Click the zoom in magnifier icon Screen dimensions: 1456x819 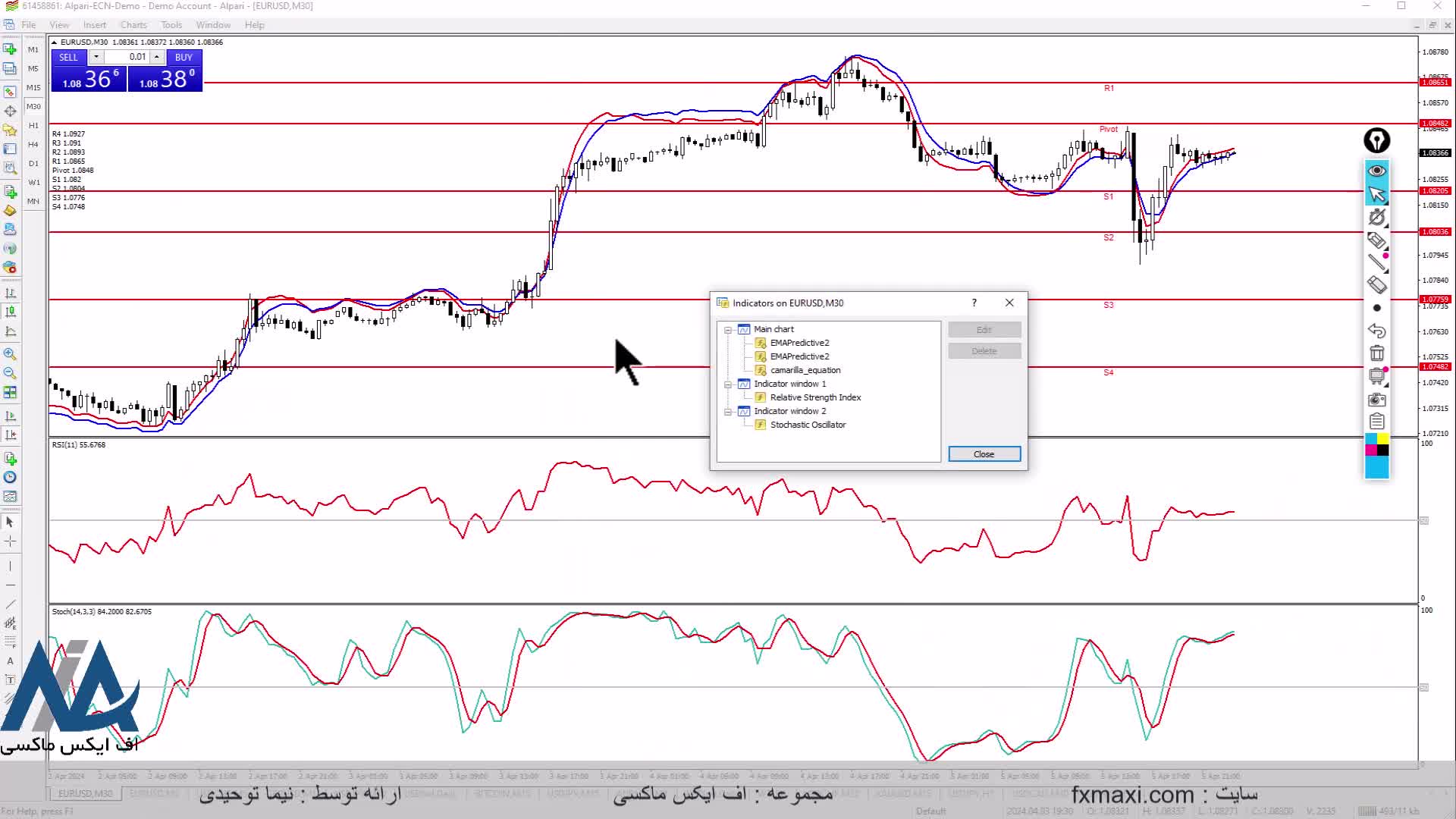(x=10, y=354)
